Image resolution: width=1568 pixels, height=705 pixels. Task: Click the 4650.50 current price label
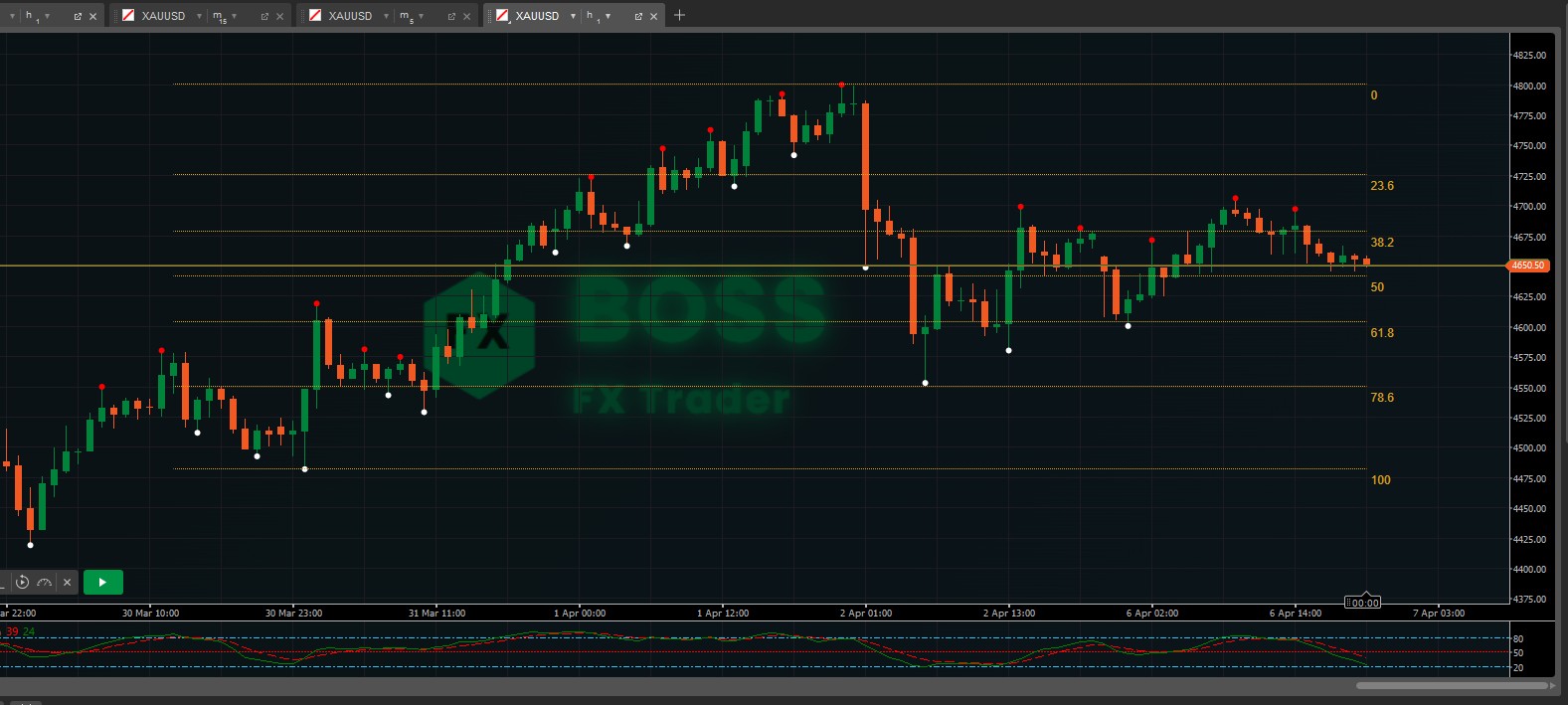1527,265
